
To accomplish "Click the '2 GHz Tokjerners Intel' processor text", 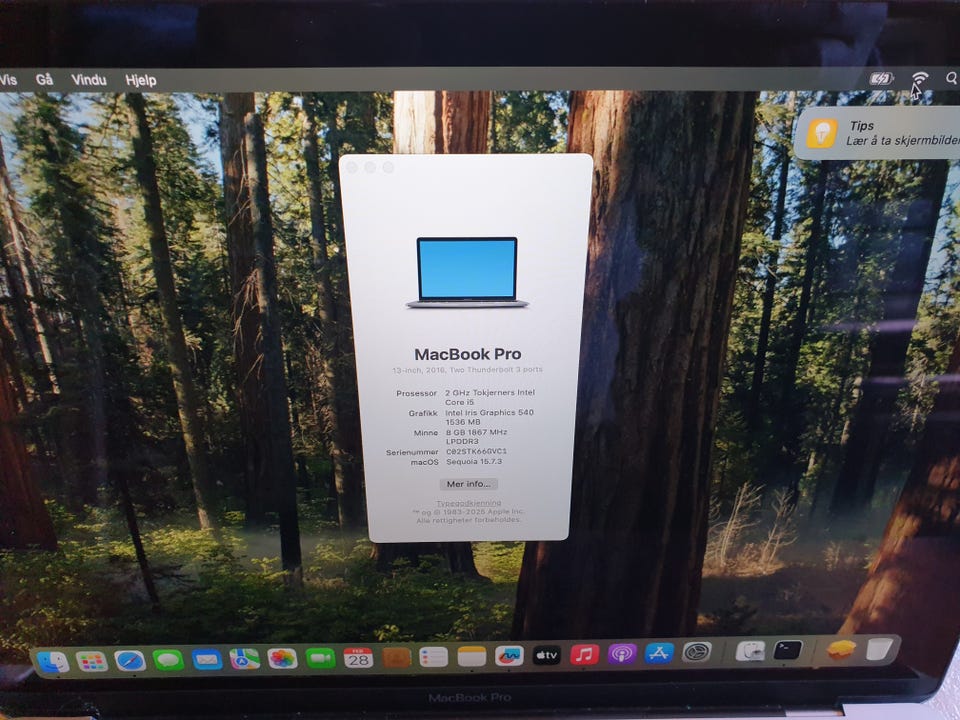I will point(490,392).
